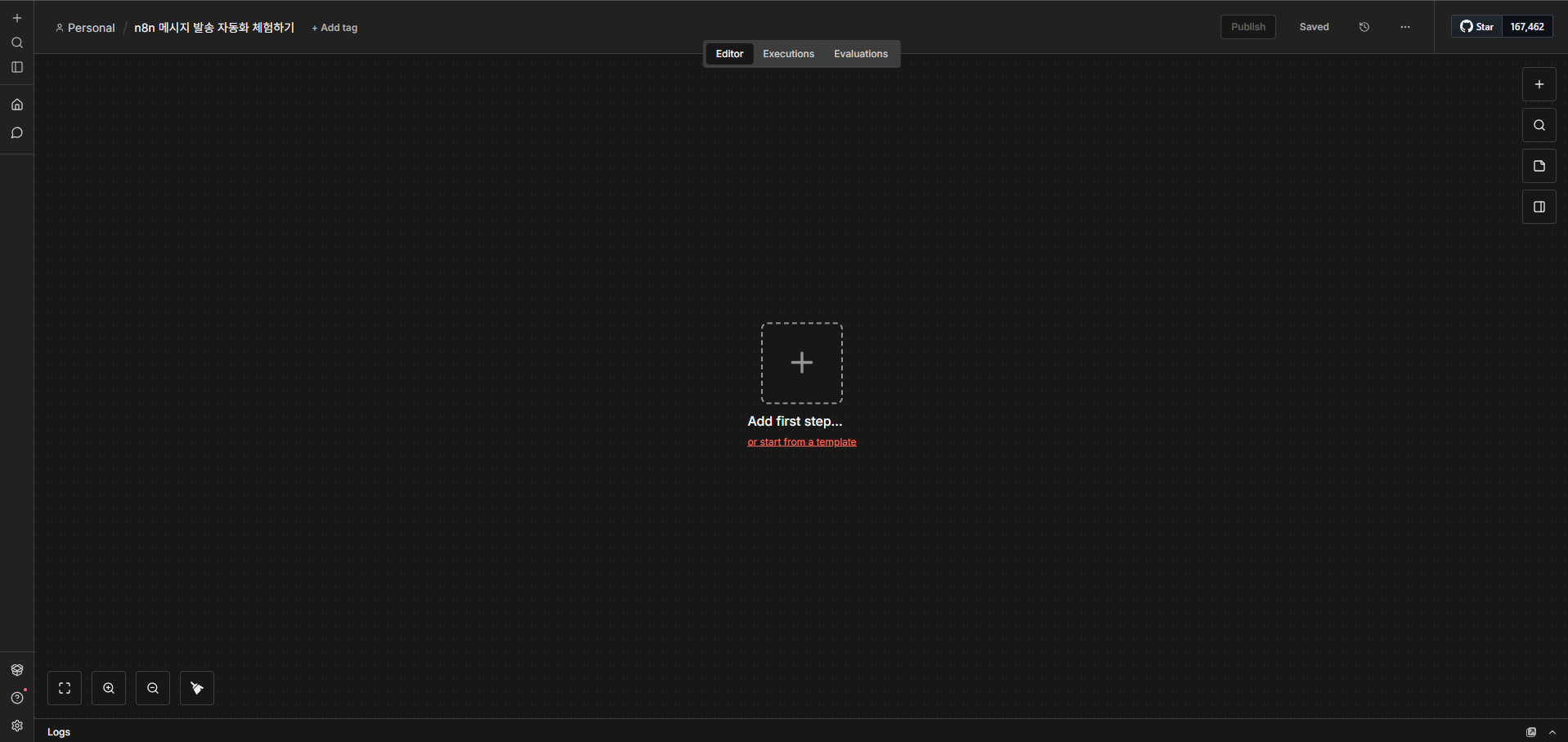The height and width of the screenshot is (742, 1568).
Task: Click 'or start from a template' link
Action: 801,442
